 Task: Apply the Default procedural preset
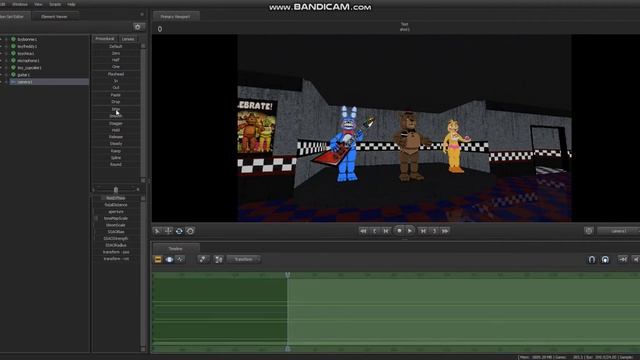[x=116, y=47]
